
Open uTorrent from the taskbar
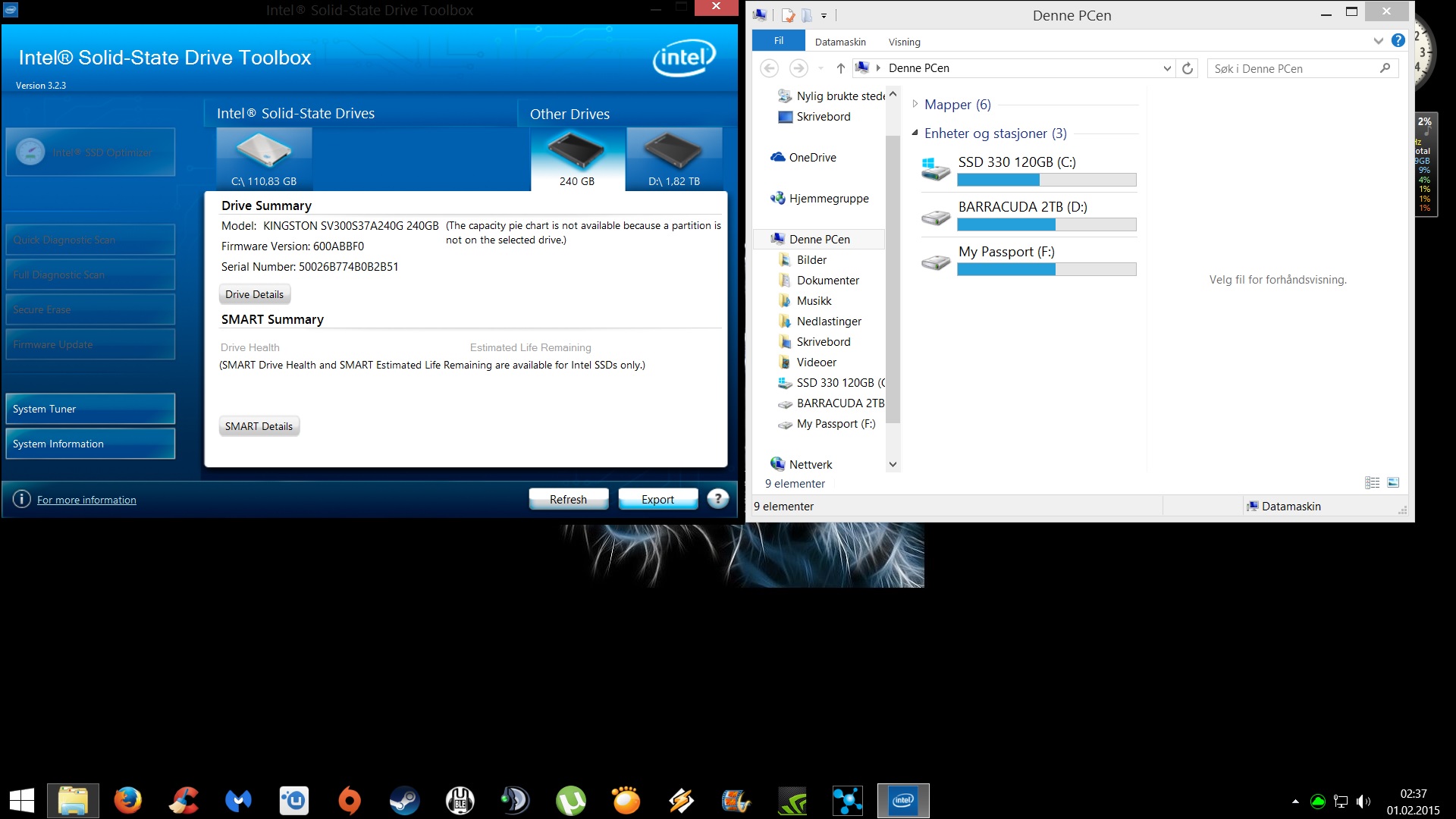point(571,801)
